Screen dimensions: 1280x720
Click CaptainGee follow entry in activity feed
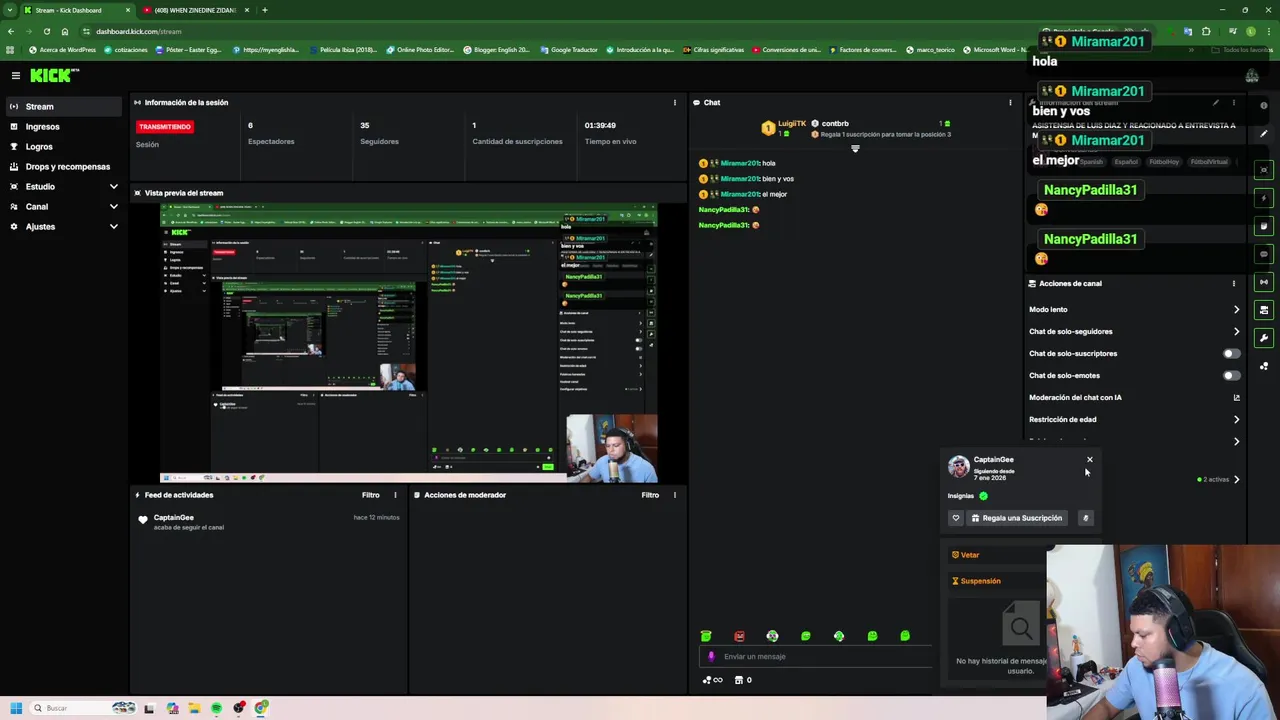(x=270, y=522)
